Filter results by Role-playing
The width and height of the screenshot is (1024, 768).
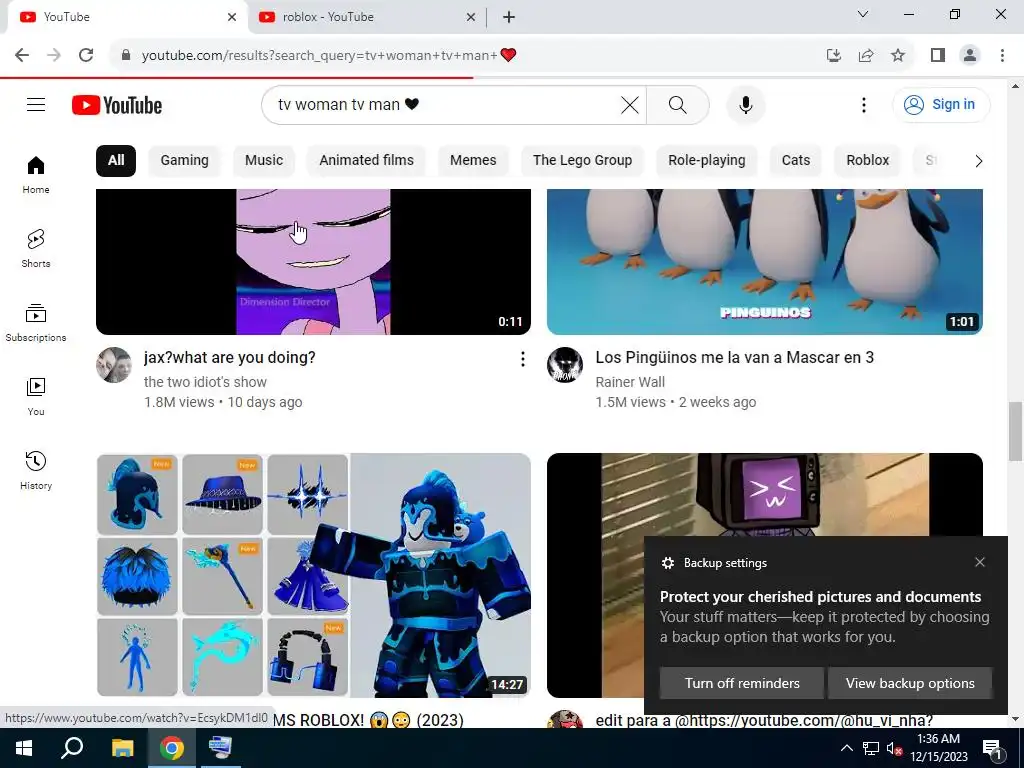707,161
